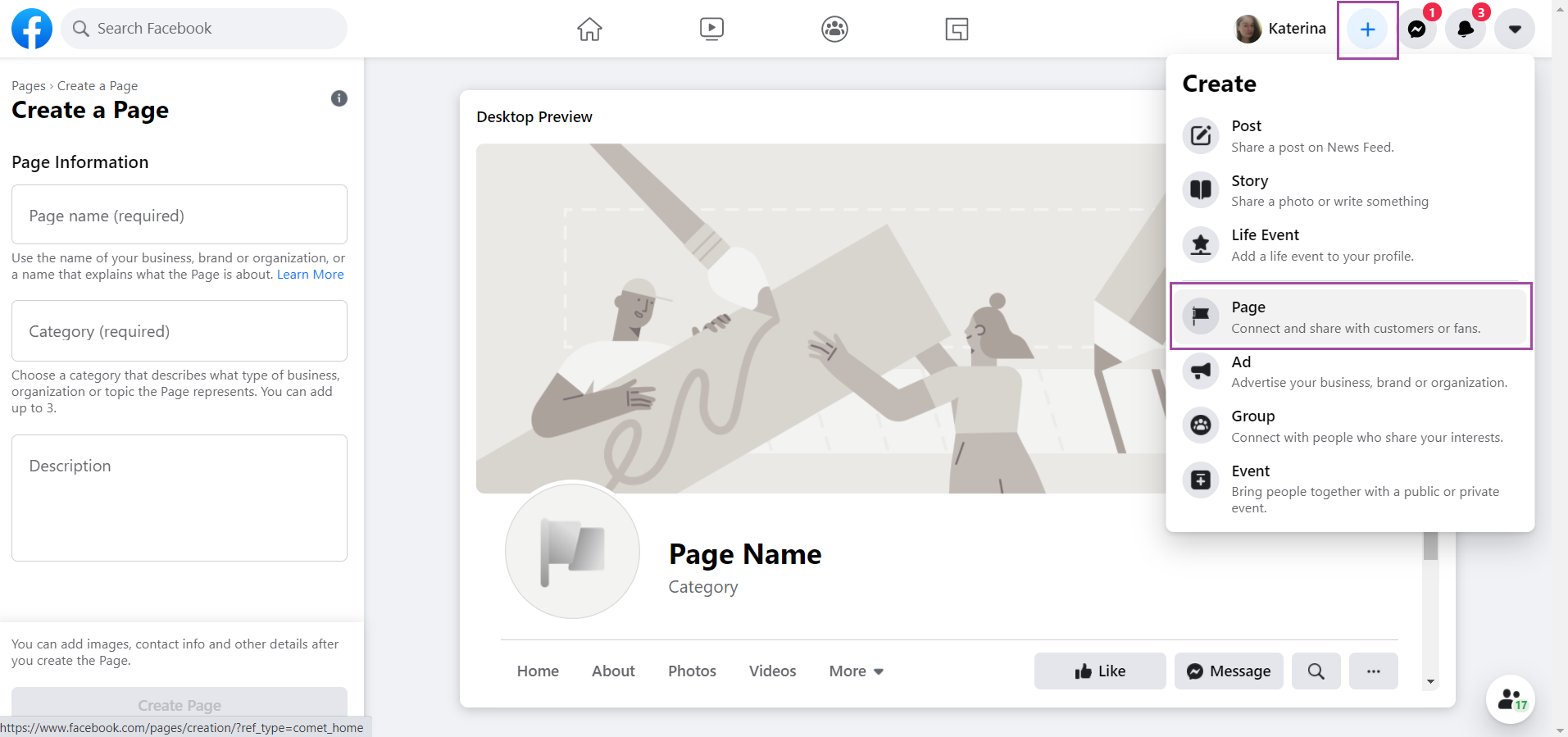Viewport: 1568px width, 737px height.
Task: Focus the Category input field
Action: [x=180, y=330]
